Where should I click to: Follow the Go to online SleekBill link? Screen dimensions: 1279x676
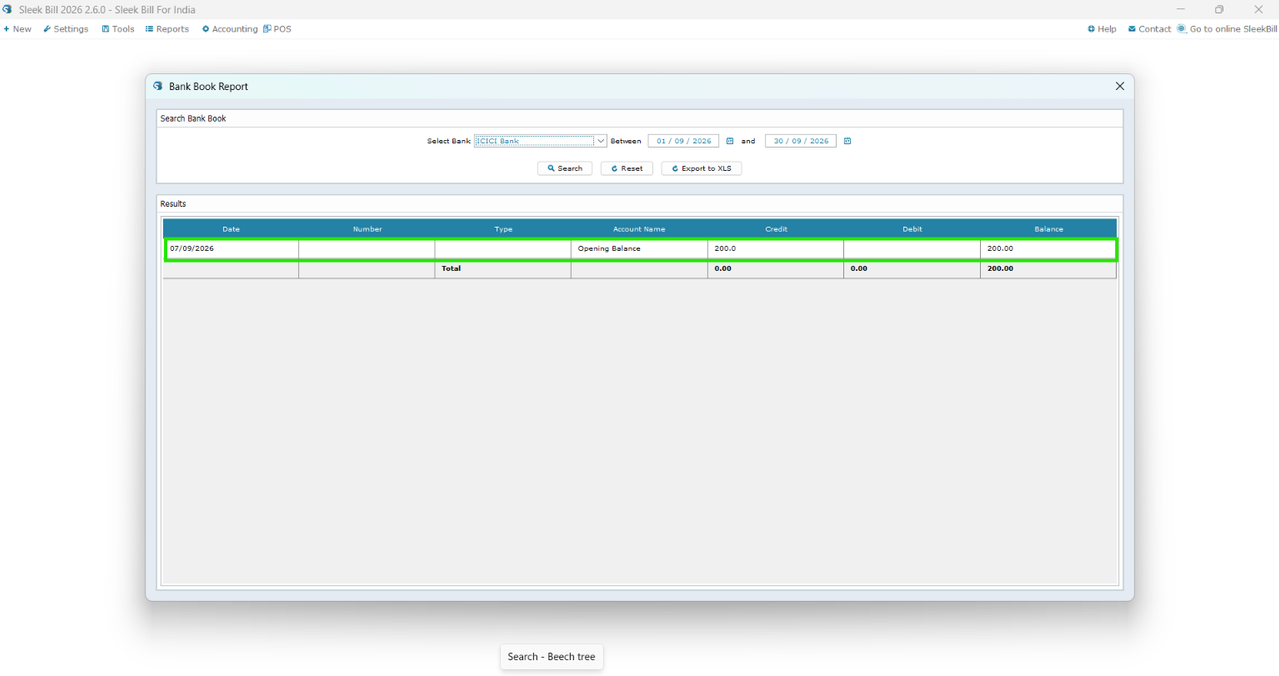pyautogui.click(x=1227, y=29)
